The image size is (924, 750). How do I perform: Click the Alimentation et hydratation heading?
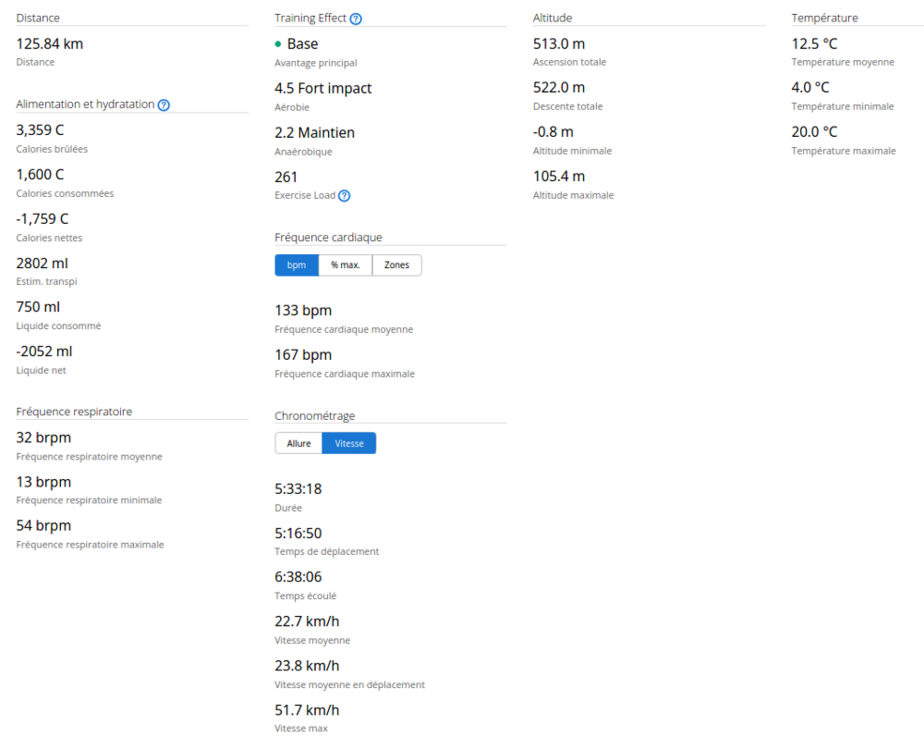85,104
